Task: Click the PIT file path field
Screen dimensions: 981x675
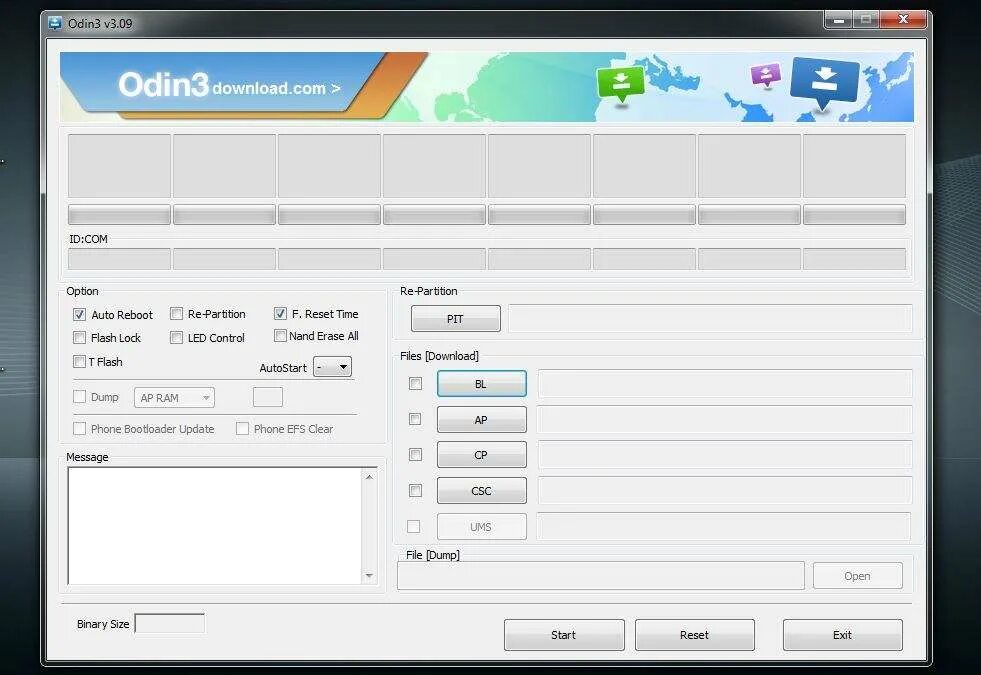Action: (x=710, y=318)
